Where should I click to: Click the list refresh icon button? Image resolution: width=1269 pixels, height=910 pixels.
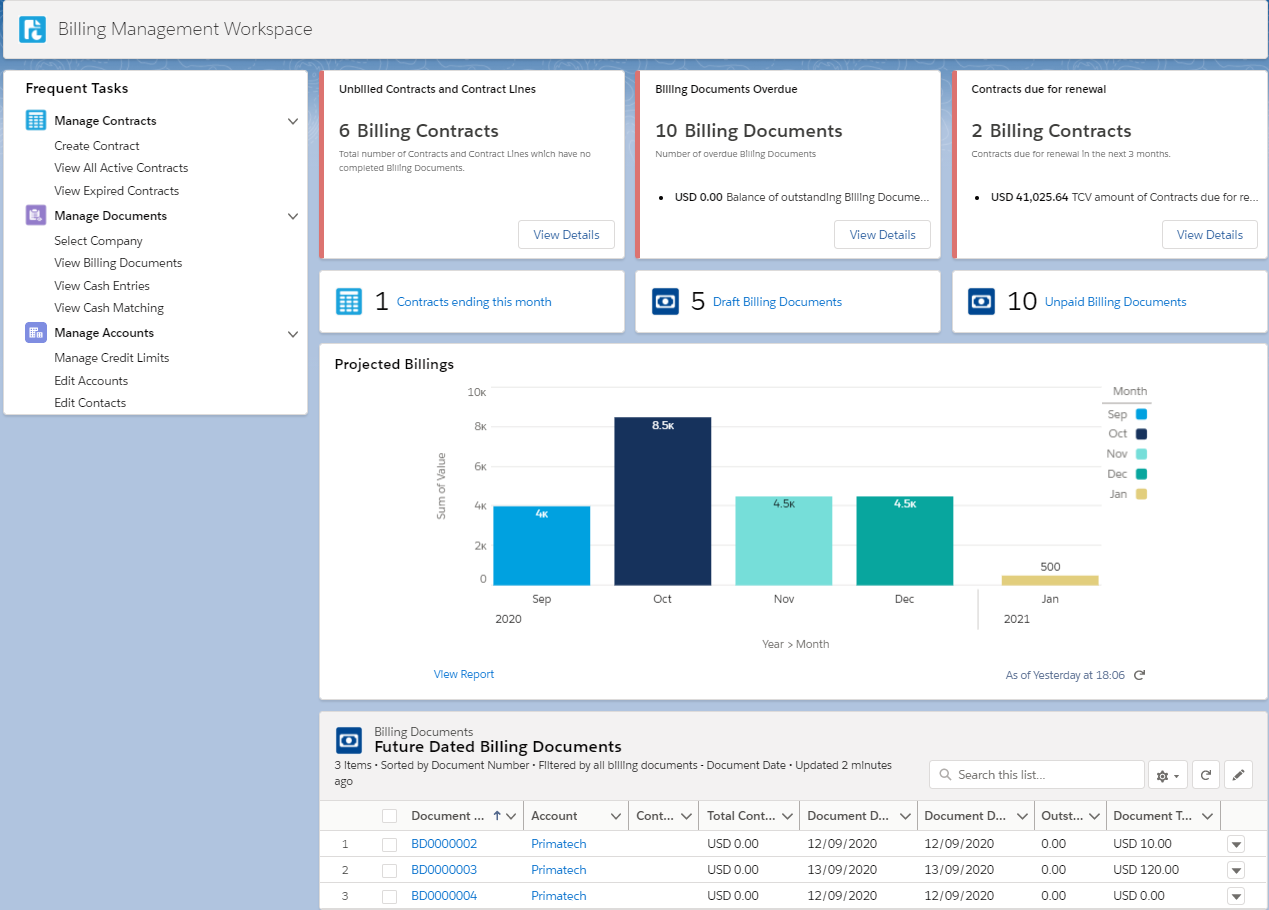pyautogui.click(x=1207, y=775)
